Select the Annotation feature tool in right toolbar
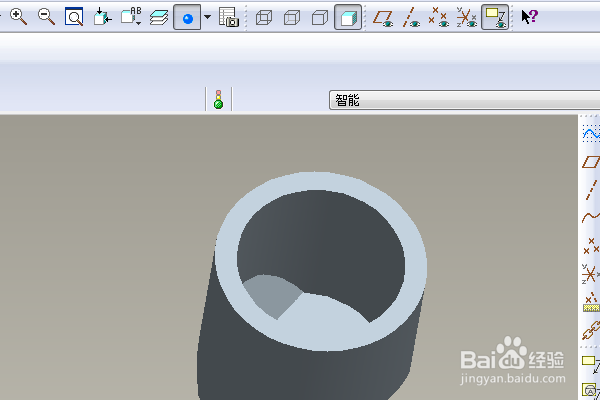Image resolution: width=600 pixels, height=400 pixels. point(591,365)
